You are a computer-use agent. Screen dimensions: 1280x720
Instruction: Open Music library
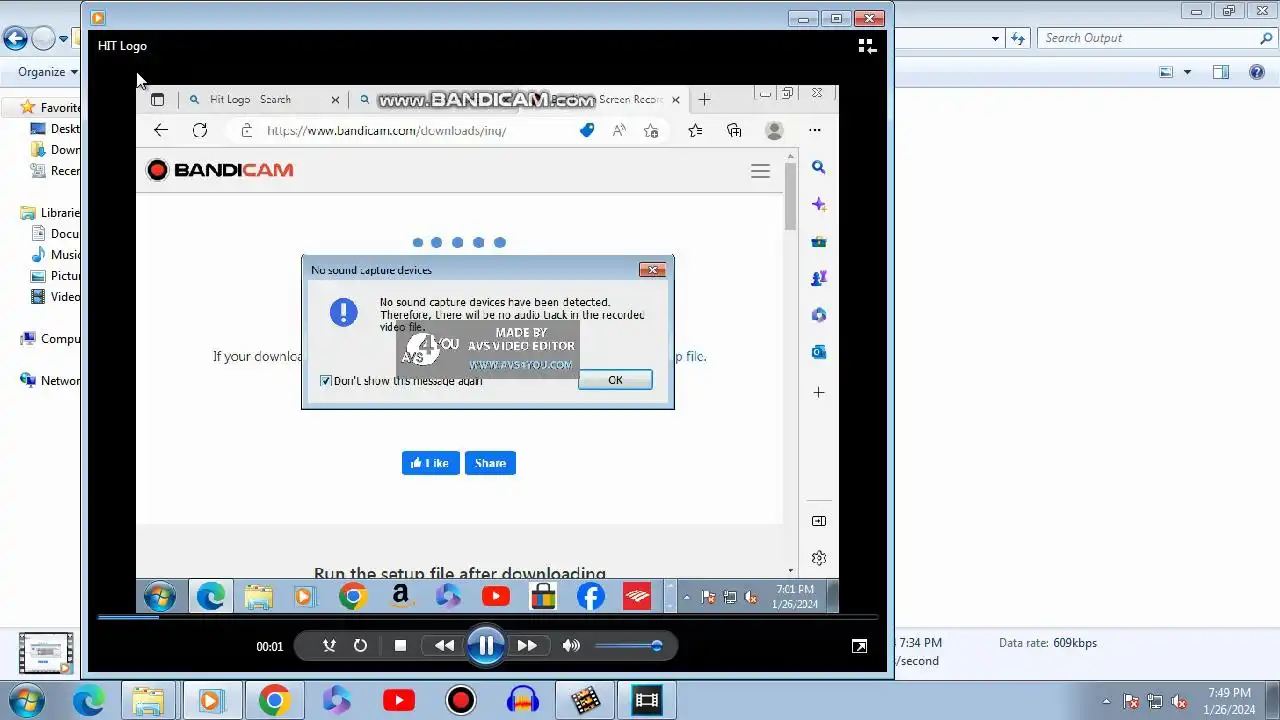click(56, 254)
